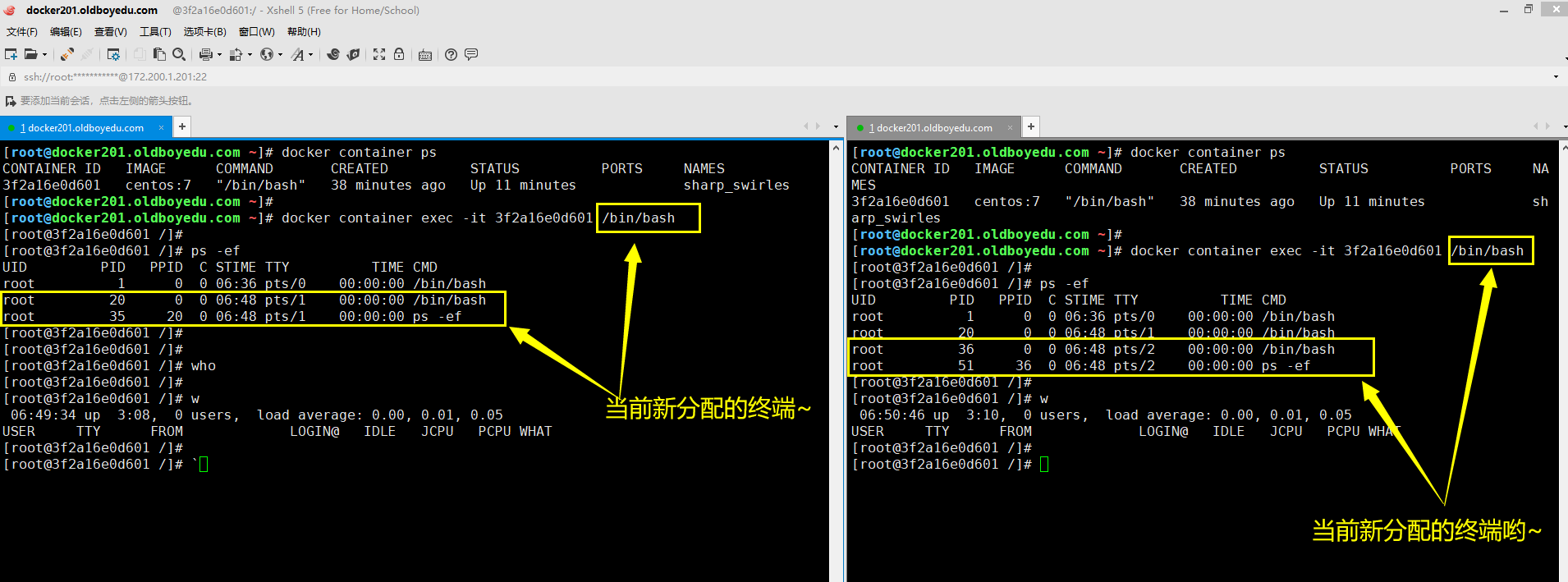
Task: Click the Help question mark icon
Action: (451, 54)
